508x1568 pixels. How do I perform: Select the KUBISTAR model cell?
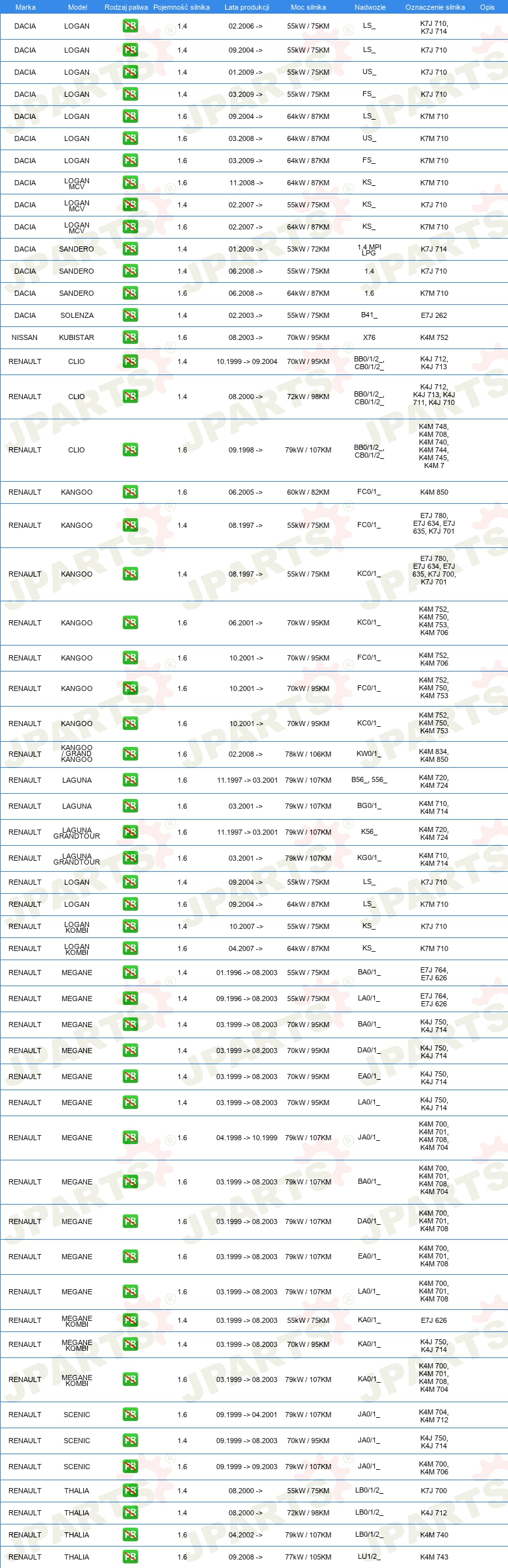(x=77, y=337)
